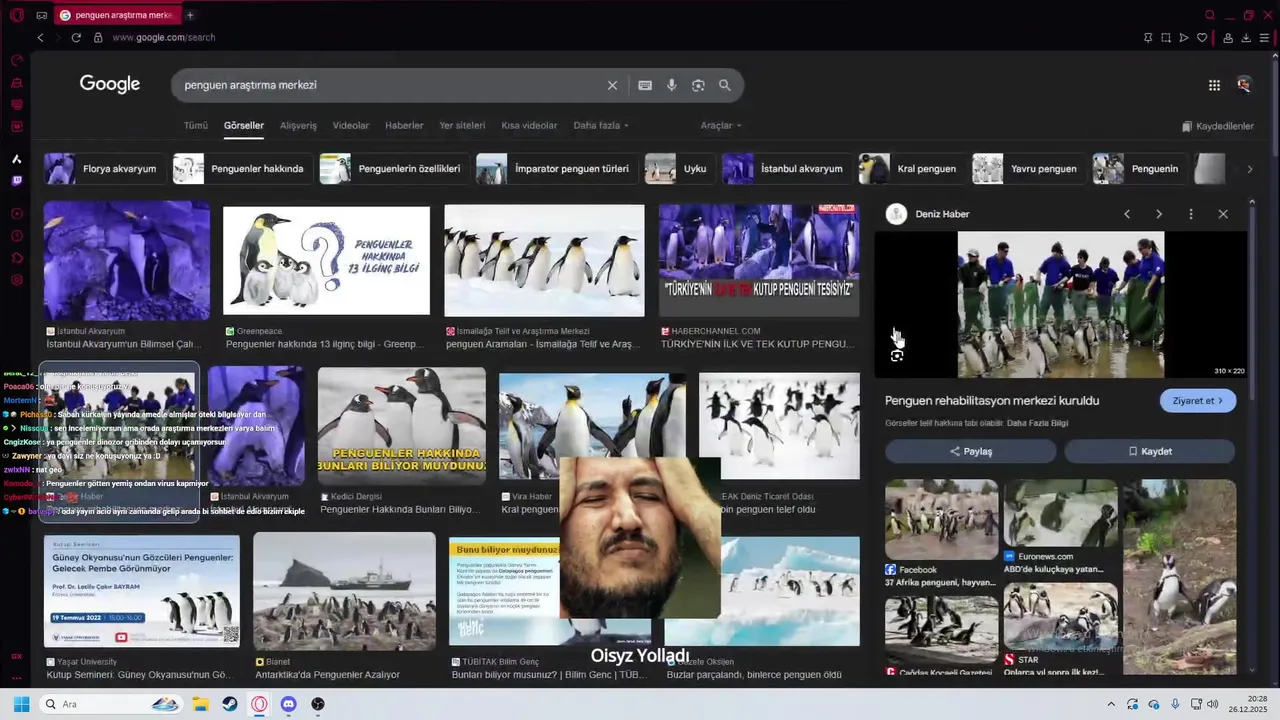Open Yaşar University seminar thumbnail
The image size is (1280, 720).
point(142,591)
